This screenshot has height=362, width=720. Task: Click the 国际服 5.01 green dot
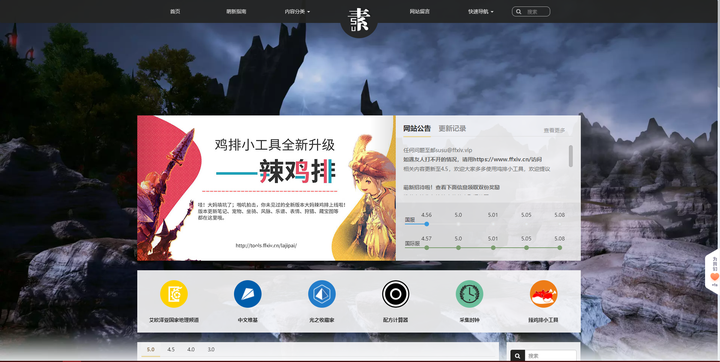pos(493,248)
